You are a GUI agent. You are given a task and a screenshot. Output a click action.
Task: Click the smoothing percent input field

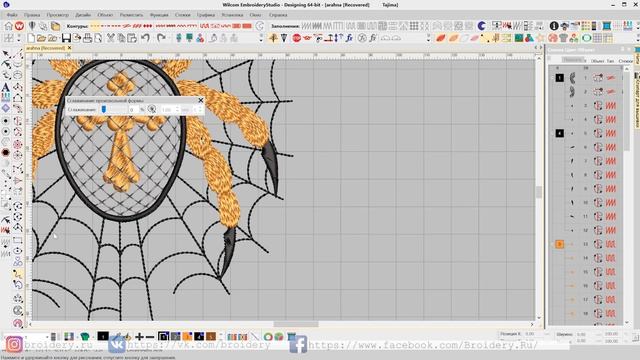133,110
